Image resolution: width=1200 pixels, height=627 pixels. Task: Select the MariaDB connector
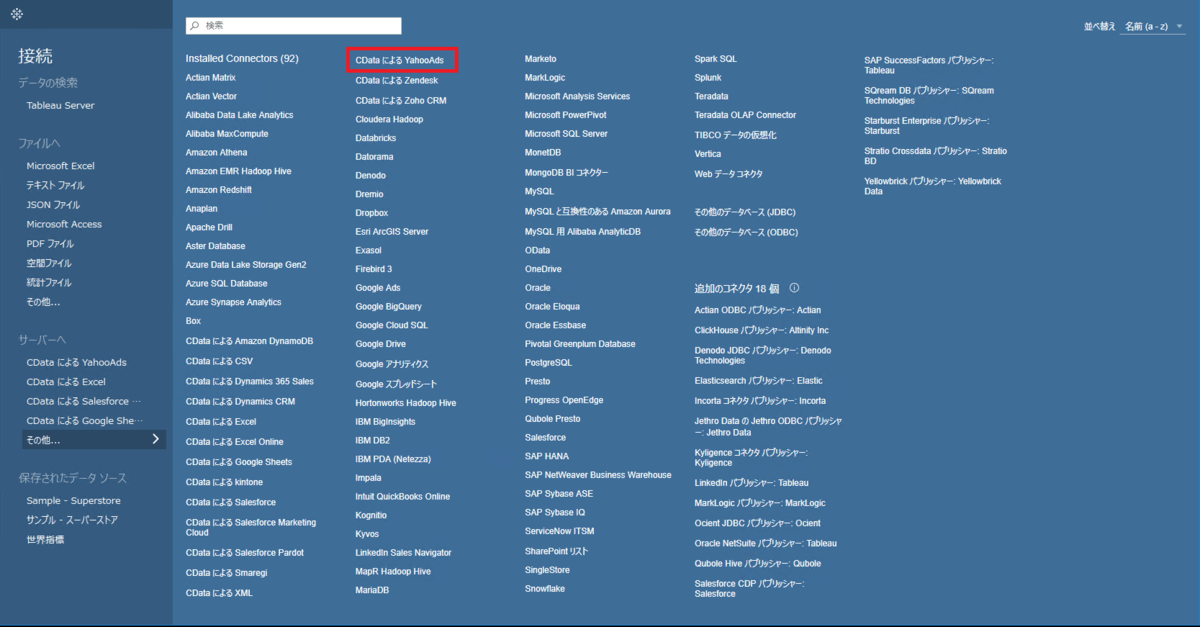pyautogui.click(x=372, y=590)
